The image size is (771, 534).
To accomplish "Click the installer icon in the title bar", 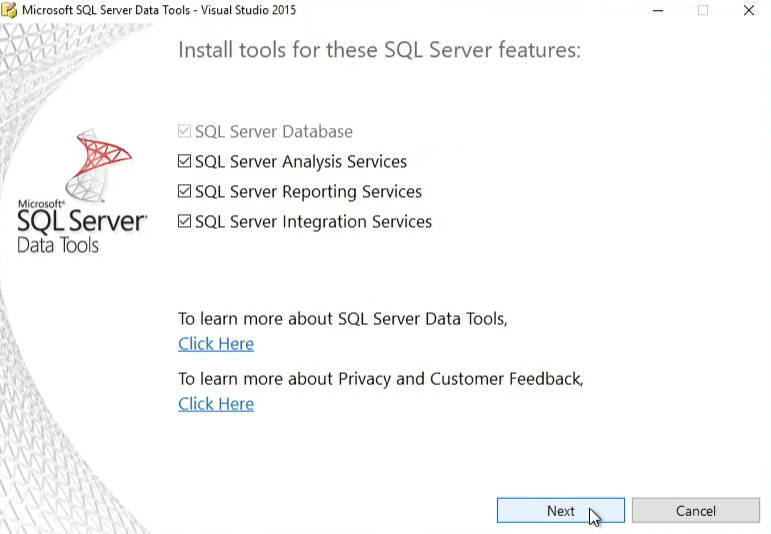I will pos(9,10).
